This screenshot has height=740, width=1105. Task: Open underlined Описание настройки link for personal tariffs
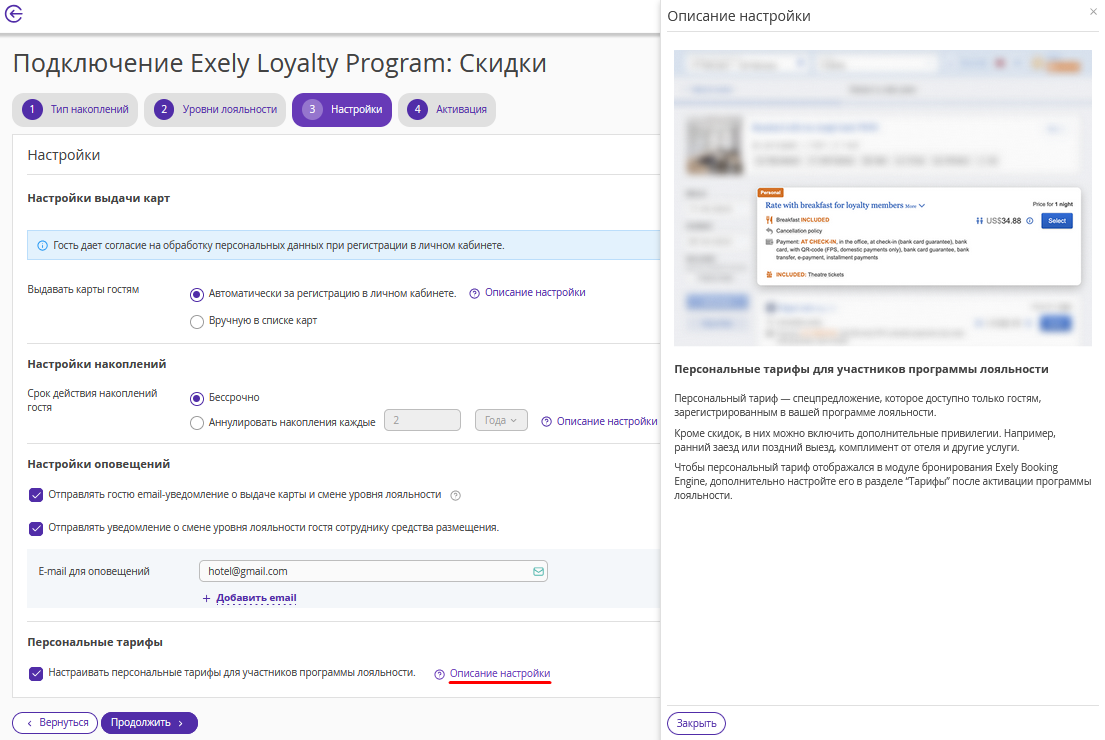tap(500, 674)
